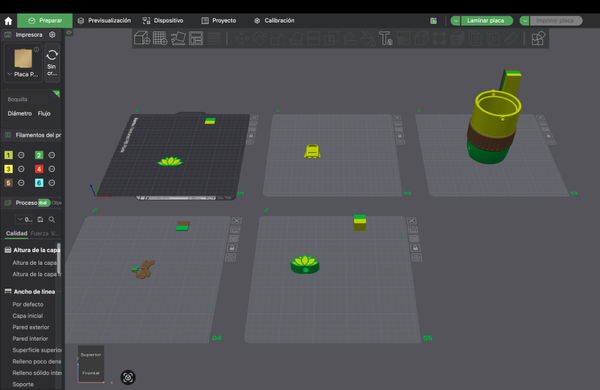The image size is (600, 390).
Task: Click plate 05 remove X icon
Action: pyautogui.click(x=411, y=221)
